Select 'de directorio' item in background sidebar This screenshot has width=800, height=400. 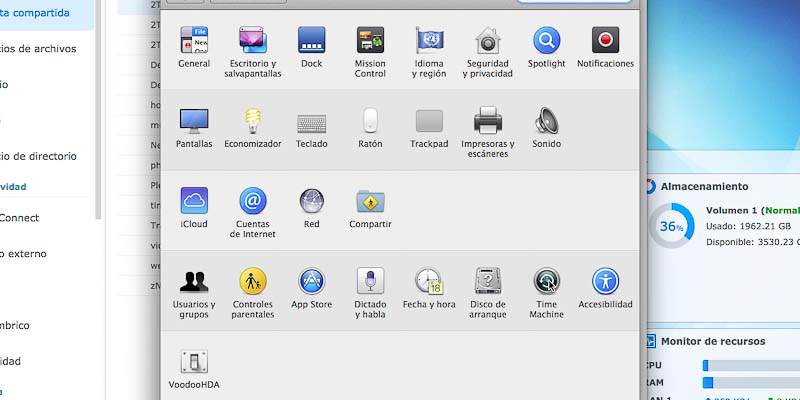point(38,156)
